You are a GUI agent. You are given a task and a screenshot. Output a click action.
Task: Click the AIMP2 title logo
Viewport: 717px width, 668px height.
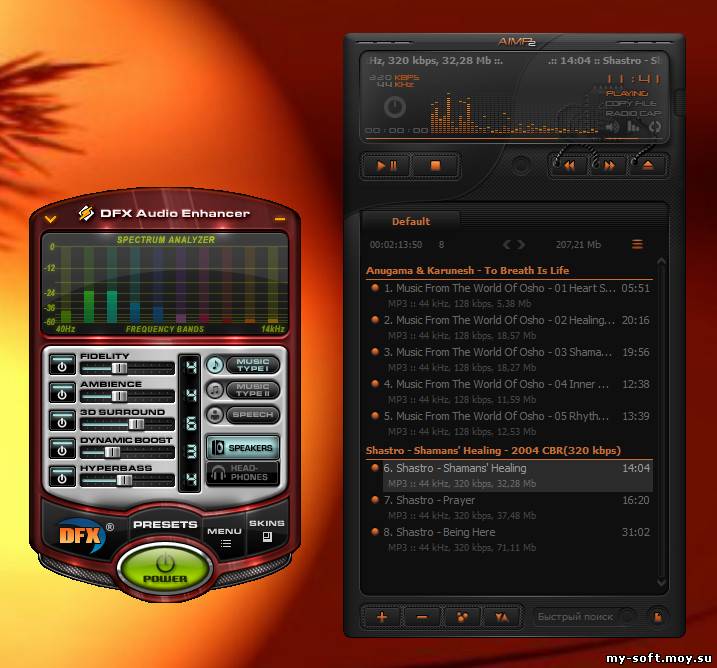coord(517,42)
